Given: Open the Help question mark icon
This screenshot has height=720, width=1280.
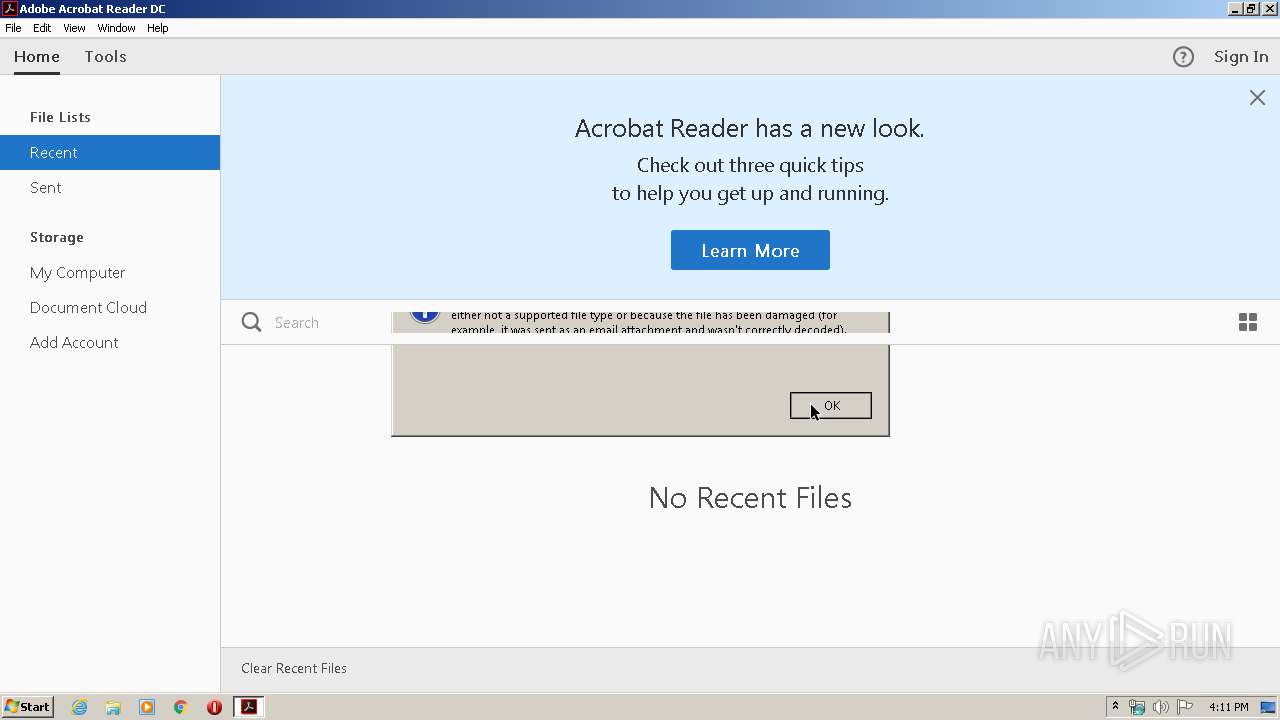Looking at the screenshot, I should 1183,57.
